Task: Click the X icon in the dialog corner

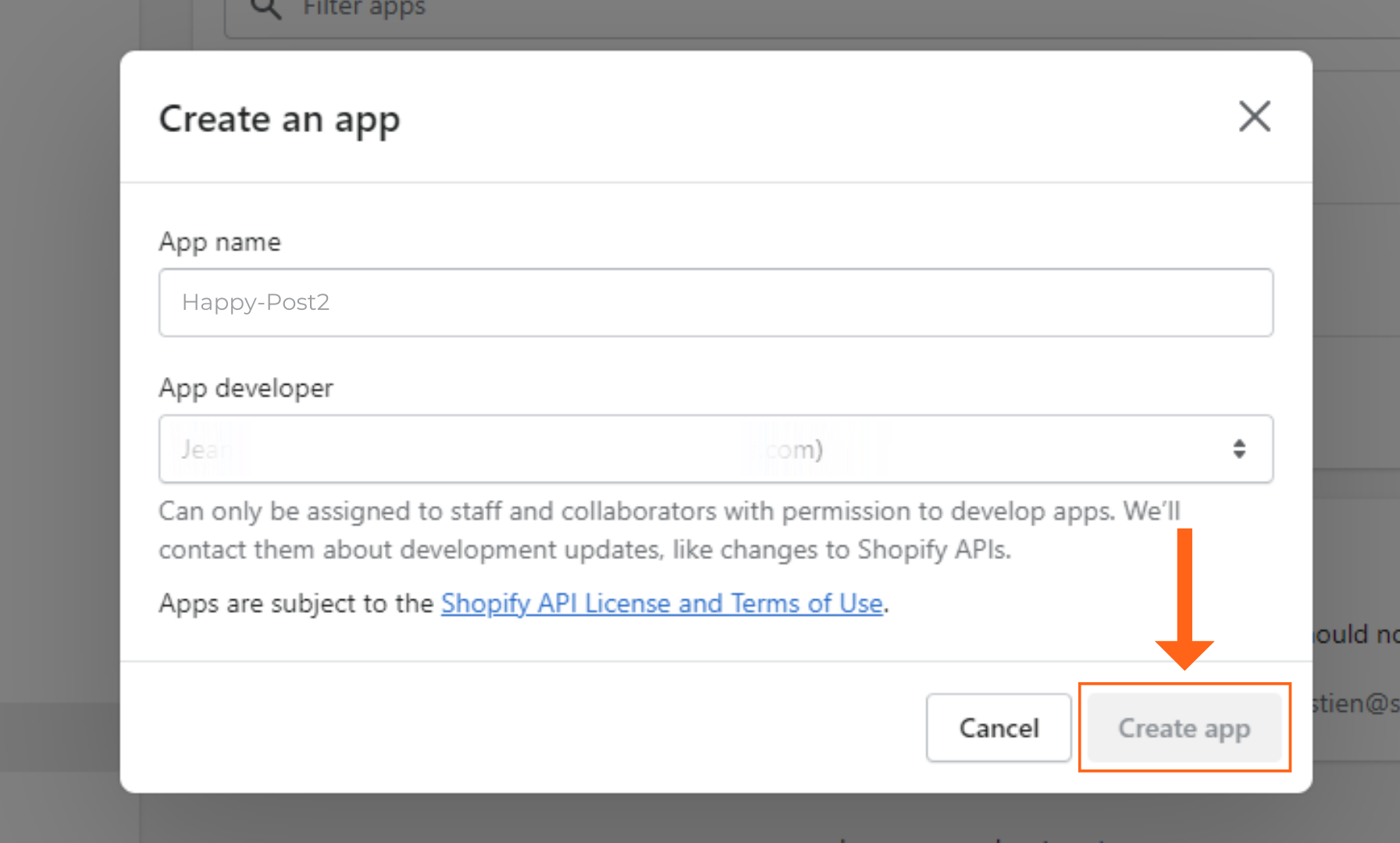Action: pyautogui.click(x=1255, y=116)
